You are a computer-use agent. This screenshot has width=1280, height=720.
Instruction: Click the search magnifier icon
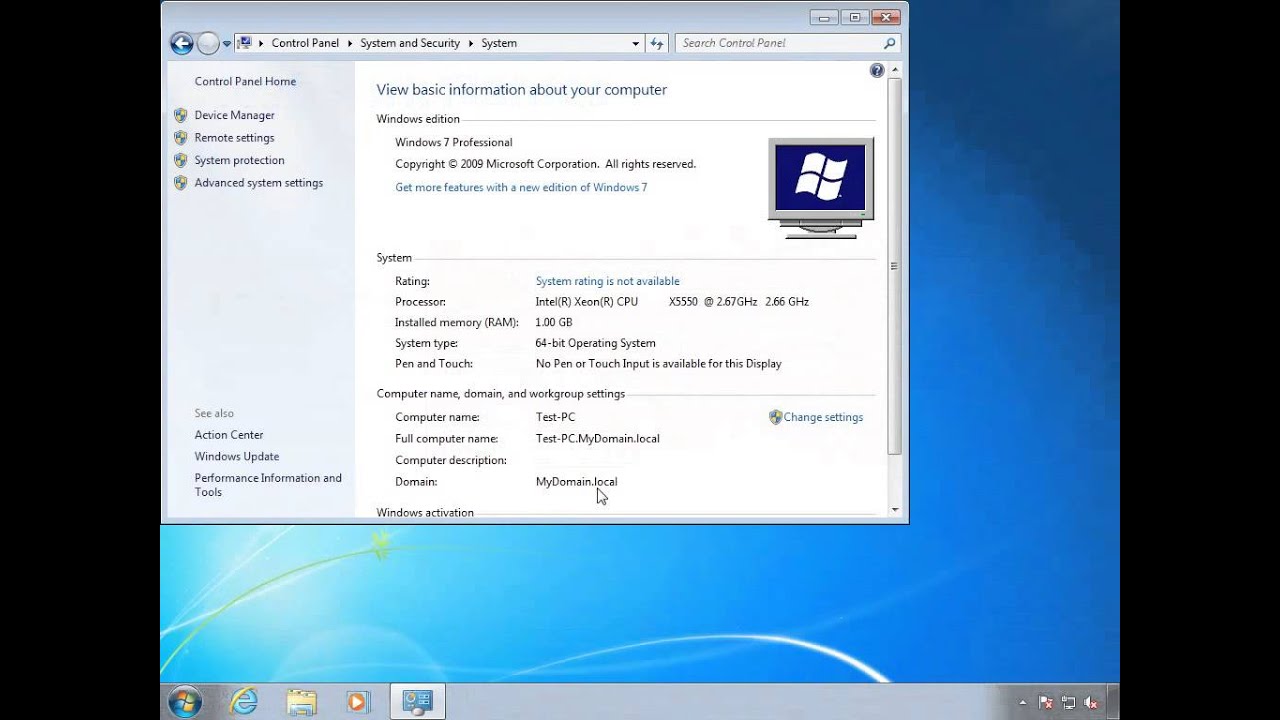coord(889,43)
